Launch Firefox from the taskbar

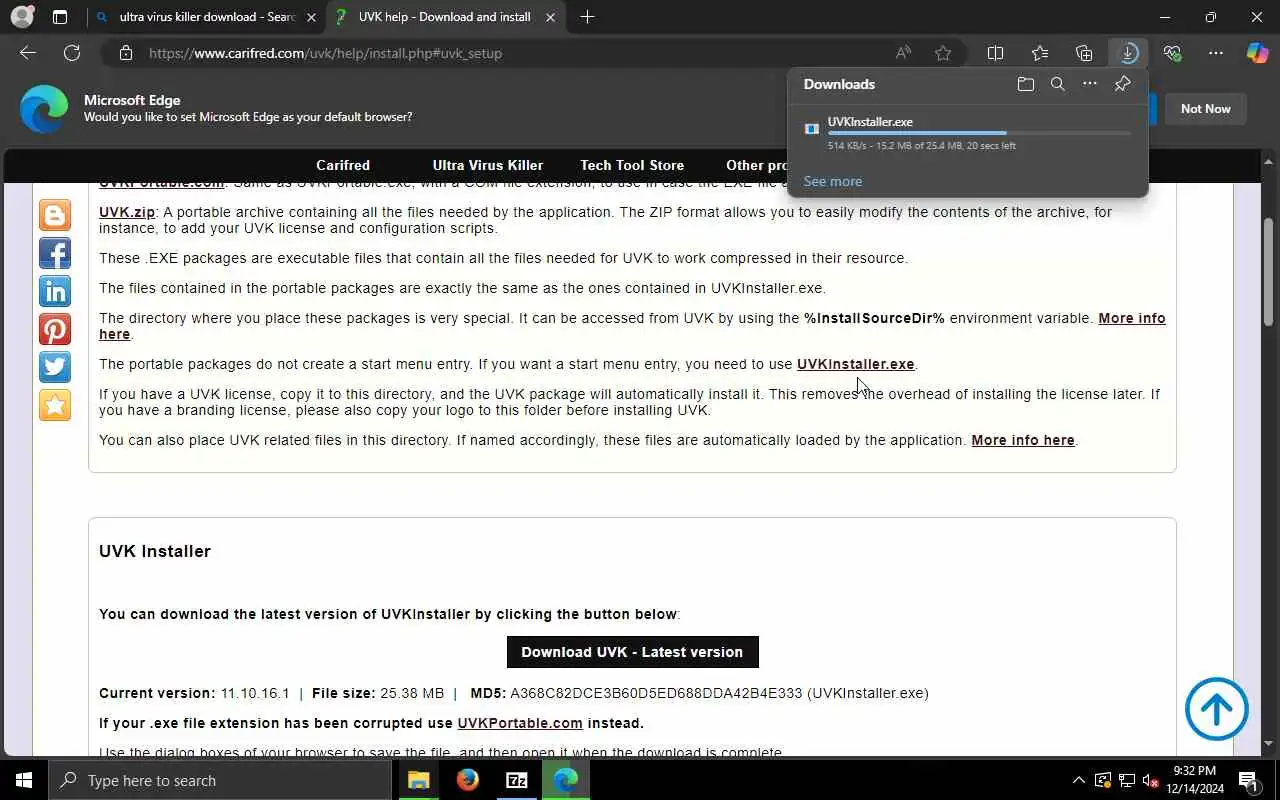pyautogui.click(x=468, y=780)
